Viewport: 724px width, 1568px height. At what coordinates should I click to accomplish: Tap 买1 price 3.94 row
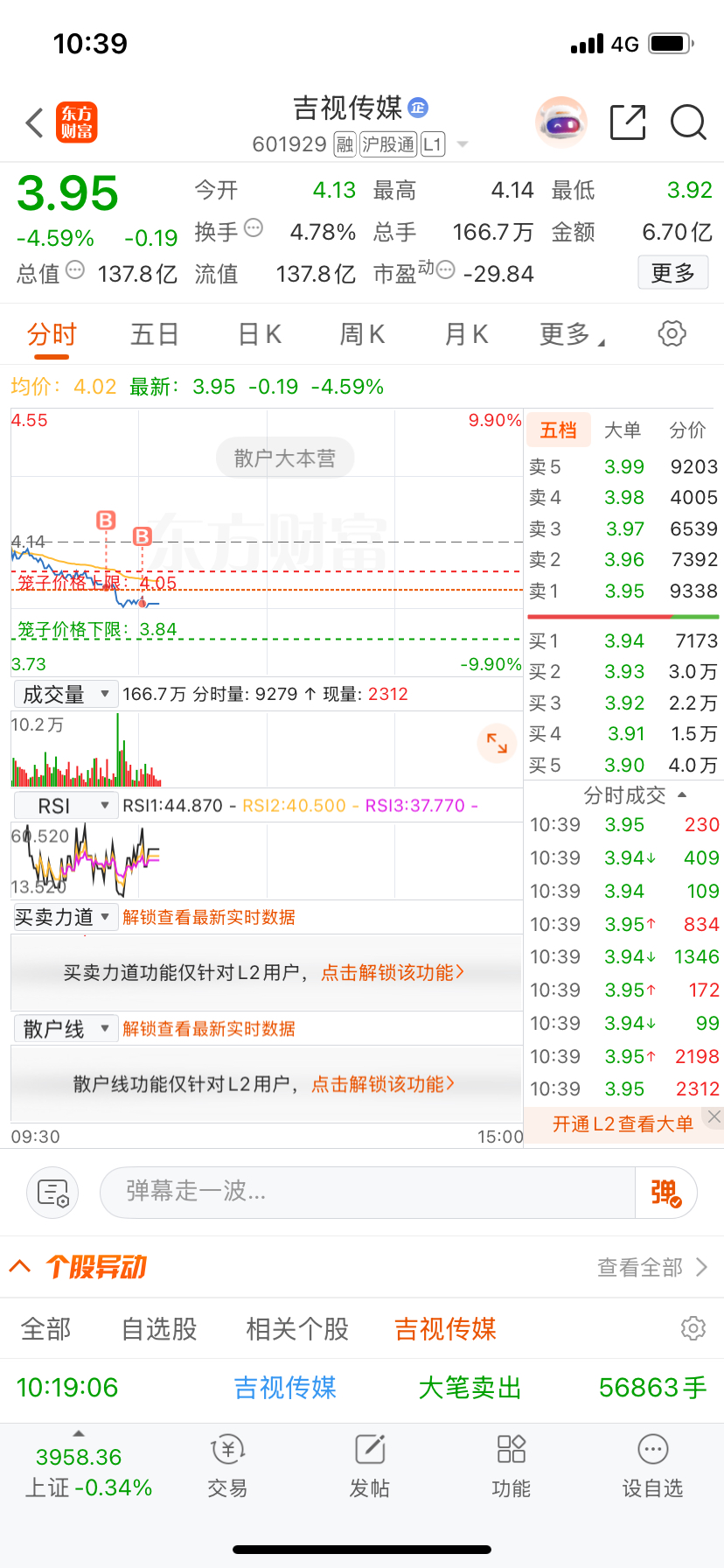point(623,640)
